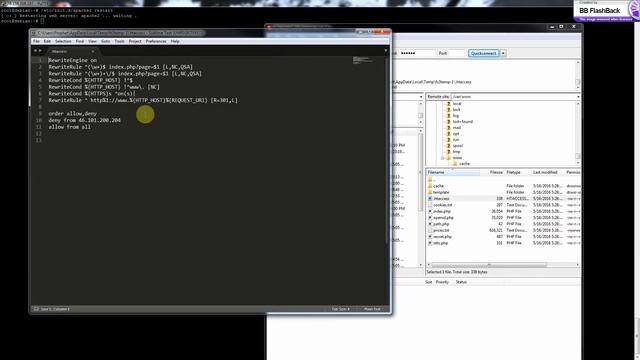Click the 'deny from 46.101.200.204' line

[x=84, y=120]
